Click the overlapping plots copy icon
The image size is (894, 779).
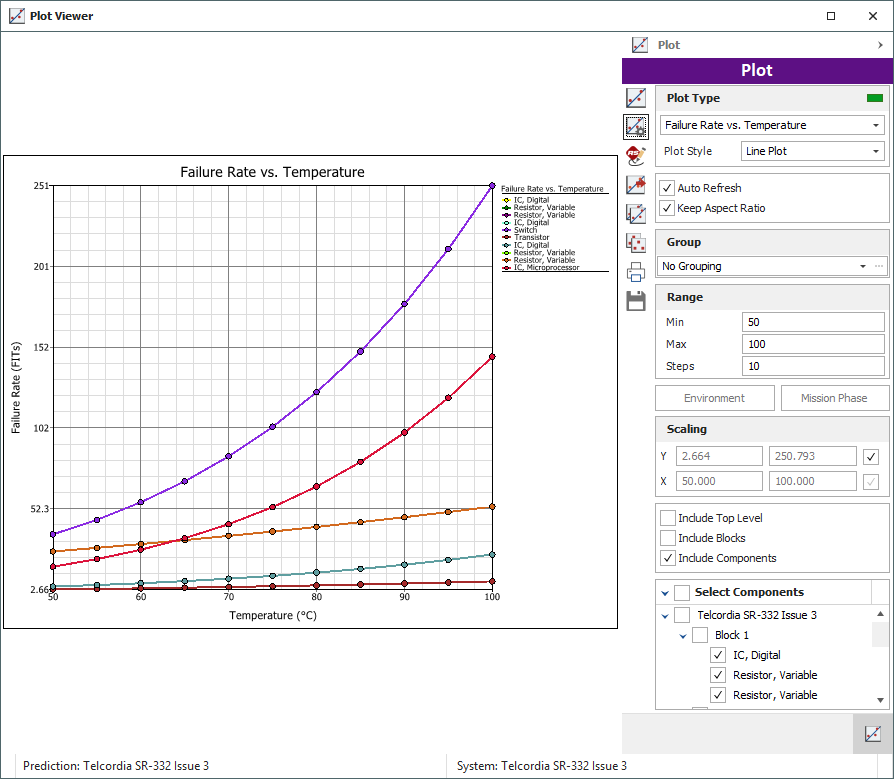pos(635,213)
